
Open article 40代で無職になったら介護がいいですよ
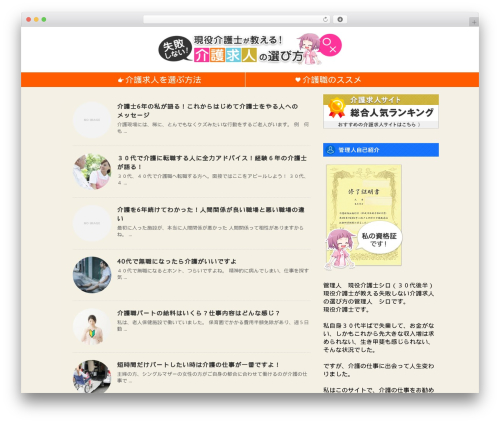[x=177, y=261]
